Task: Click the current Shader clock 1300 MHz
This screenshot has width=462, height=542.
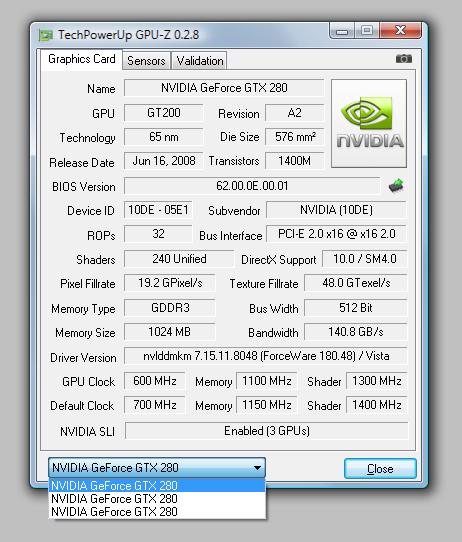Action: 377,381
